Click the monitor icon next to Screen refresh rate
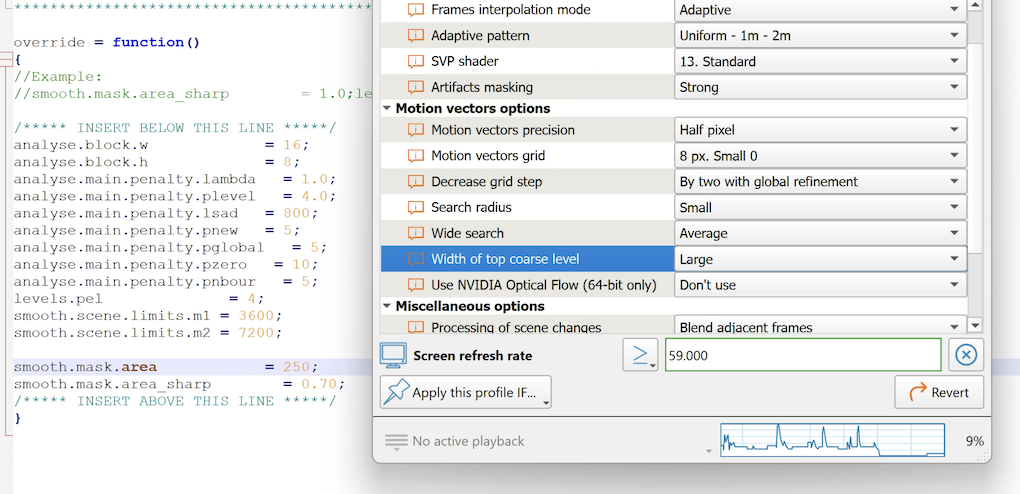The width and height of the screenshot is (1020, 494). [x=394, y=356]
